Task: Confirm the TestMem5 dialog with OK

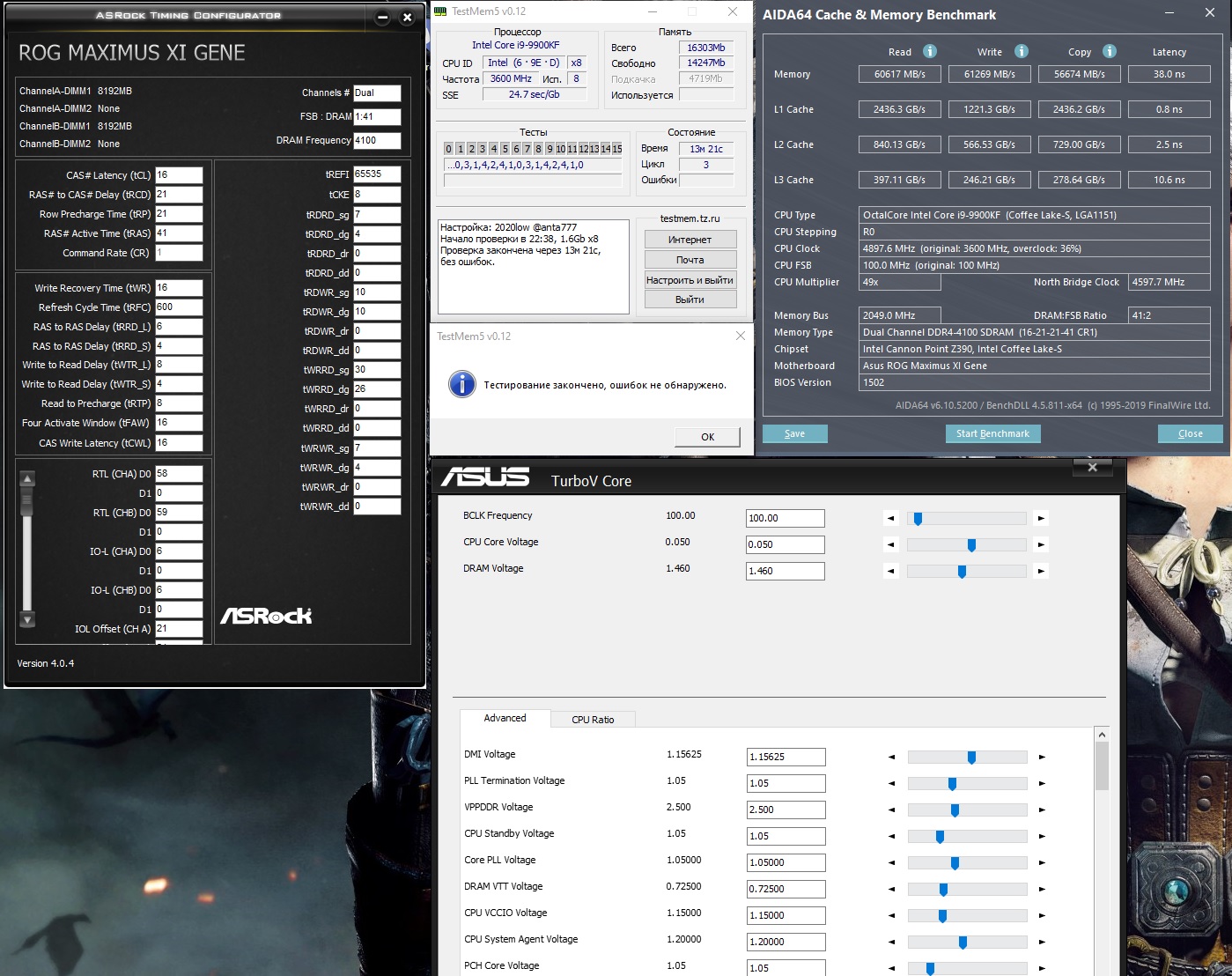Action: [x=707, y=437]
